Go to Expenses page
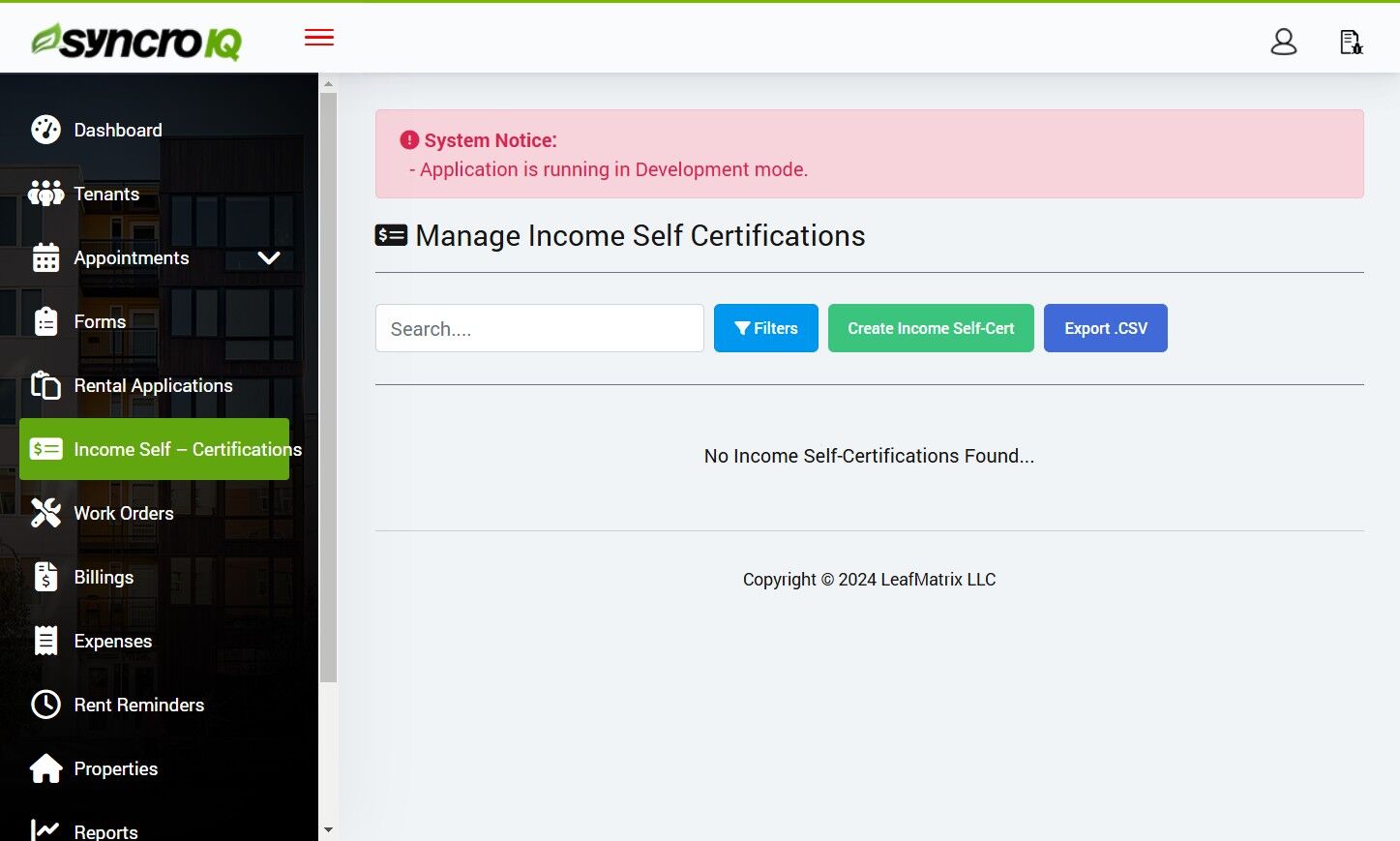Viewport: 1400px width, 841px height. 154,641
